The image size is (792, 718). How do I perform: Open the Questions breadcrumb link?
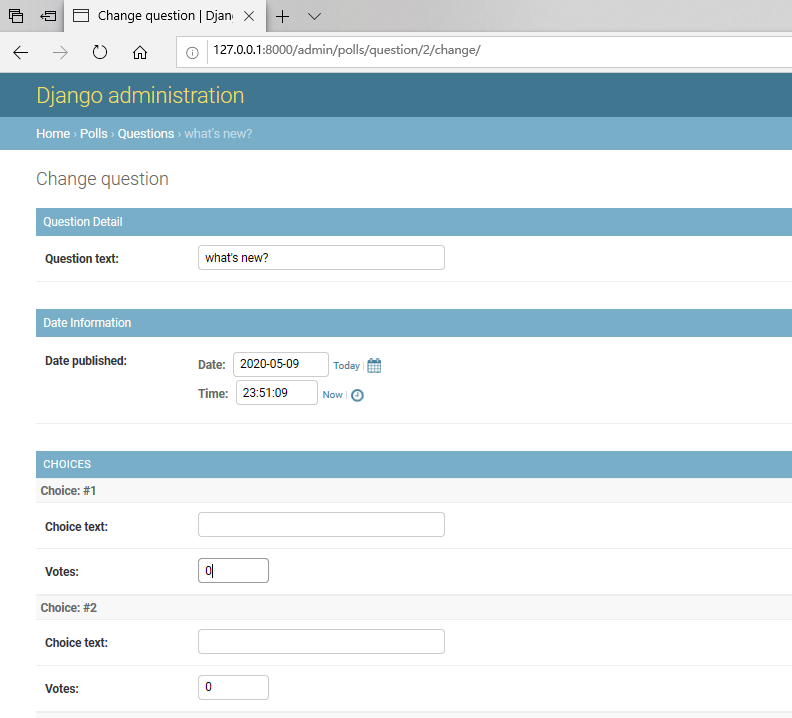pyautogui.click(x=145, y=133)
